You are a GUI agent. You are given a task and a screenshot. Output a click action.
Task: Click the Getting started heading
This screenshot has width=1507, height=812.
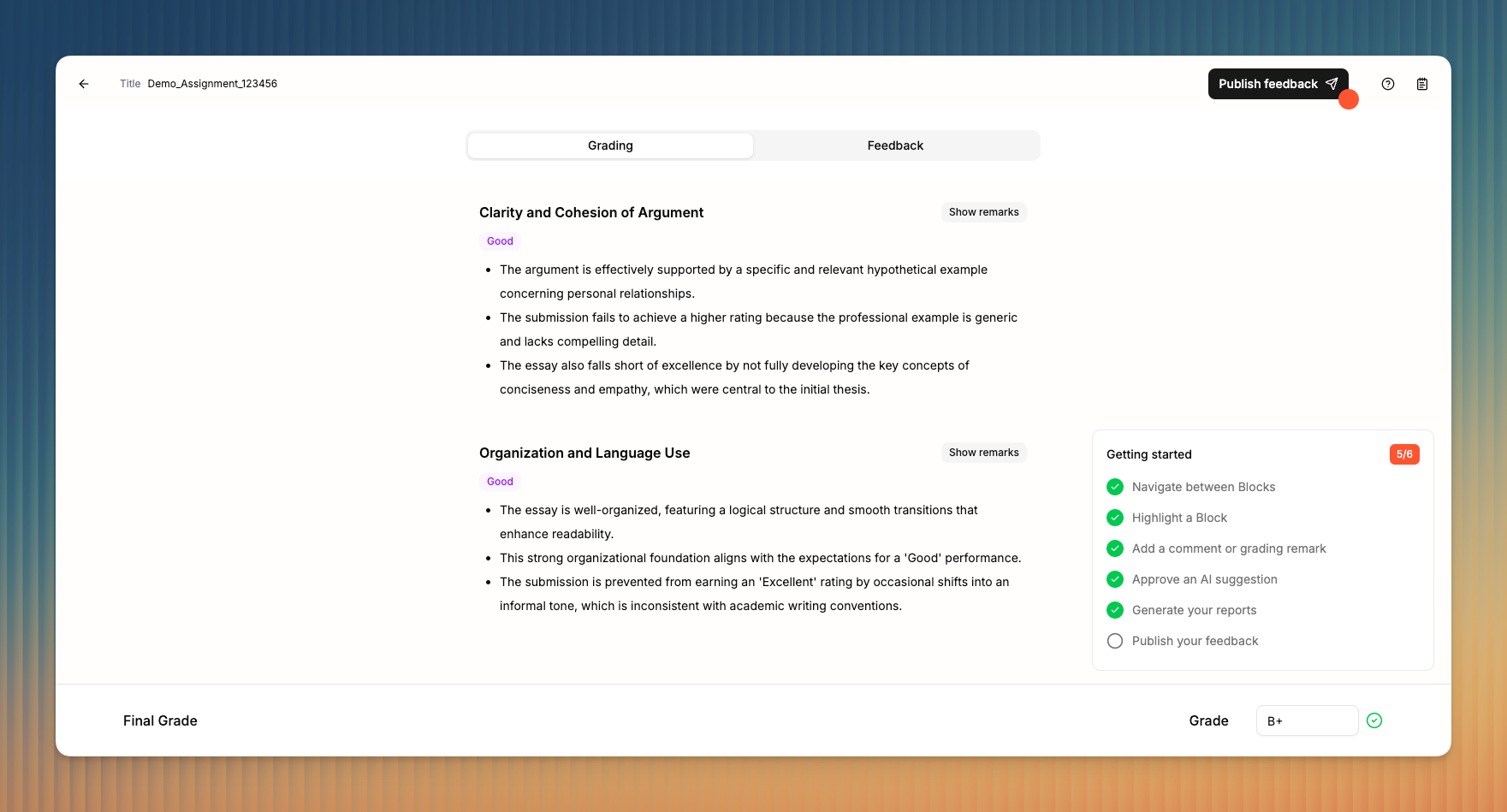point(1148,454)
